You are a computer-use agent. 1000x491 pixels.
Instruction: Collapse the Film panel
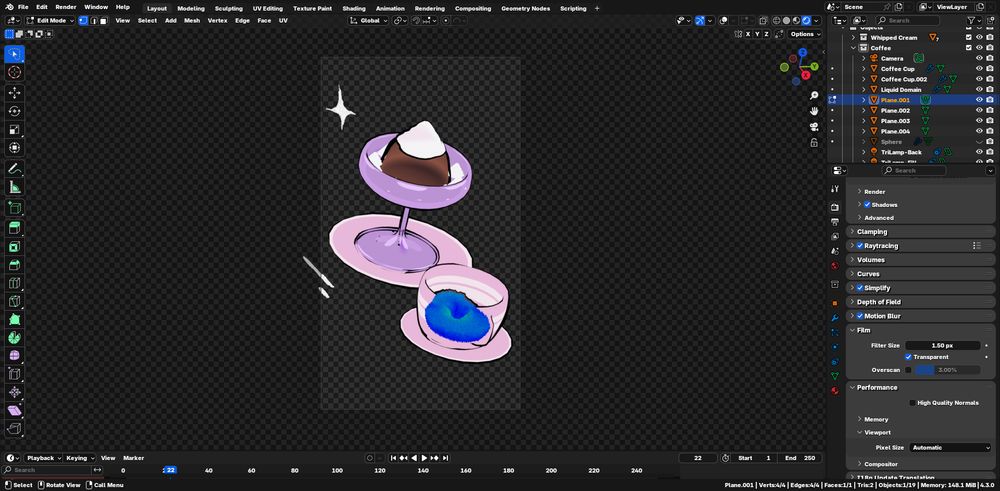pos(921,330)
